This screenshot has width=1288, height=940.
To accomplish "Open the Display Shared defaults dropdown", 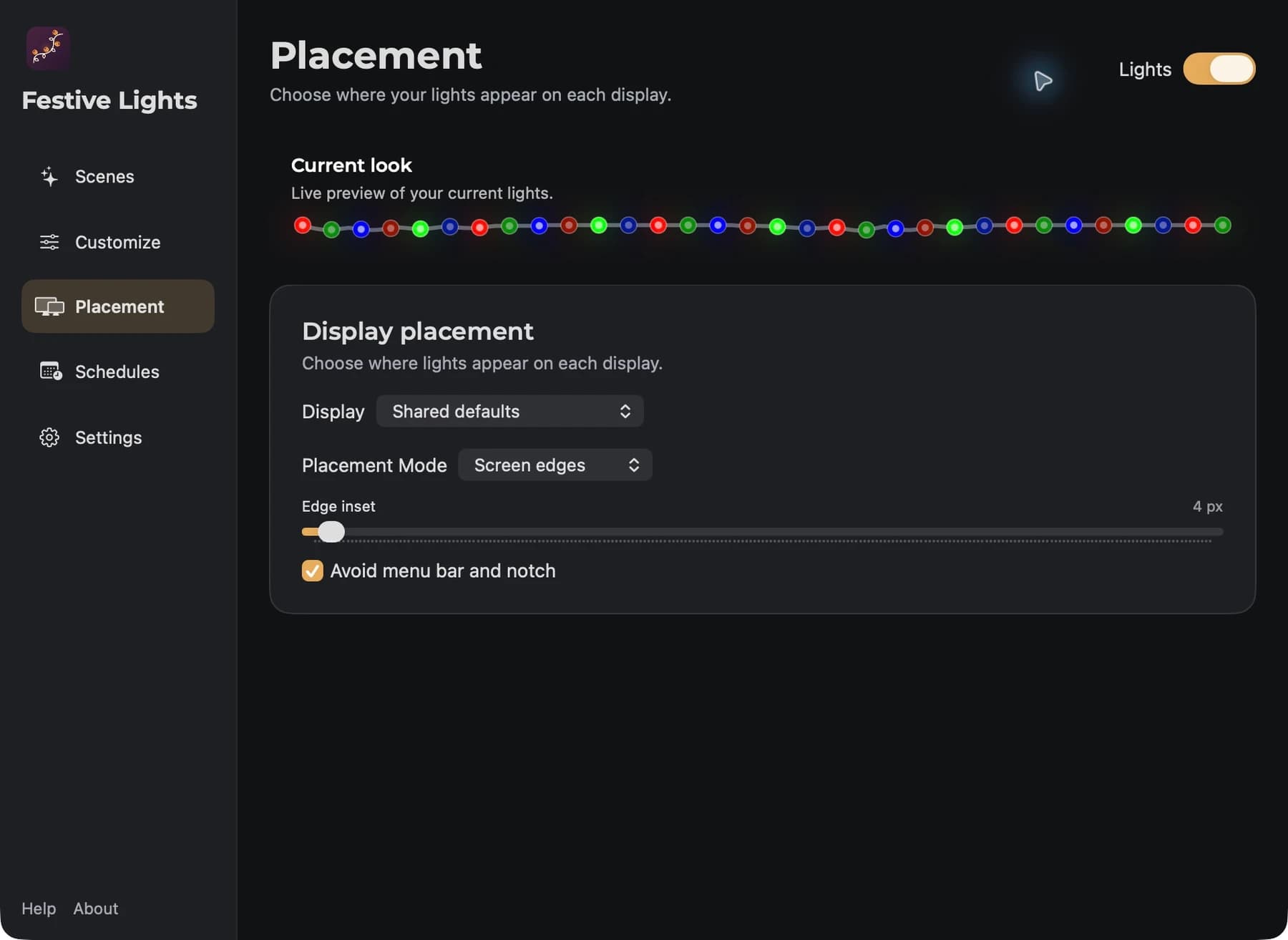I will [x=510, y=411].
